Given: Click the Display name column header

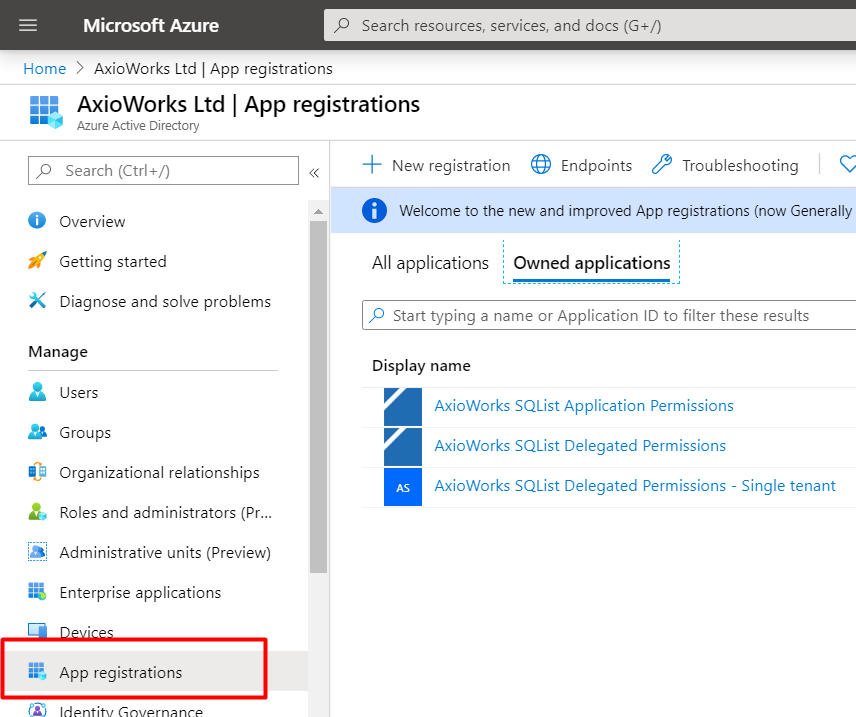Looking at the screenshot, I should pos(421,365).
